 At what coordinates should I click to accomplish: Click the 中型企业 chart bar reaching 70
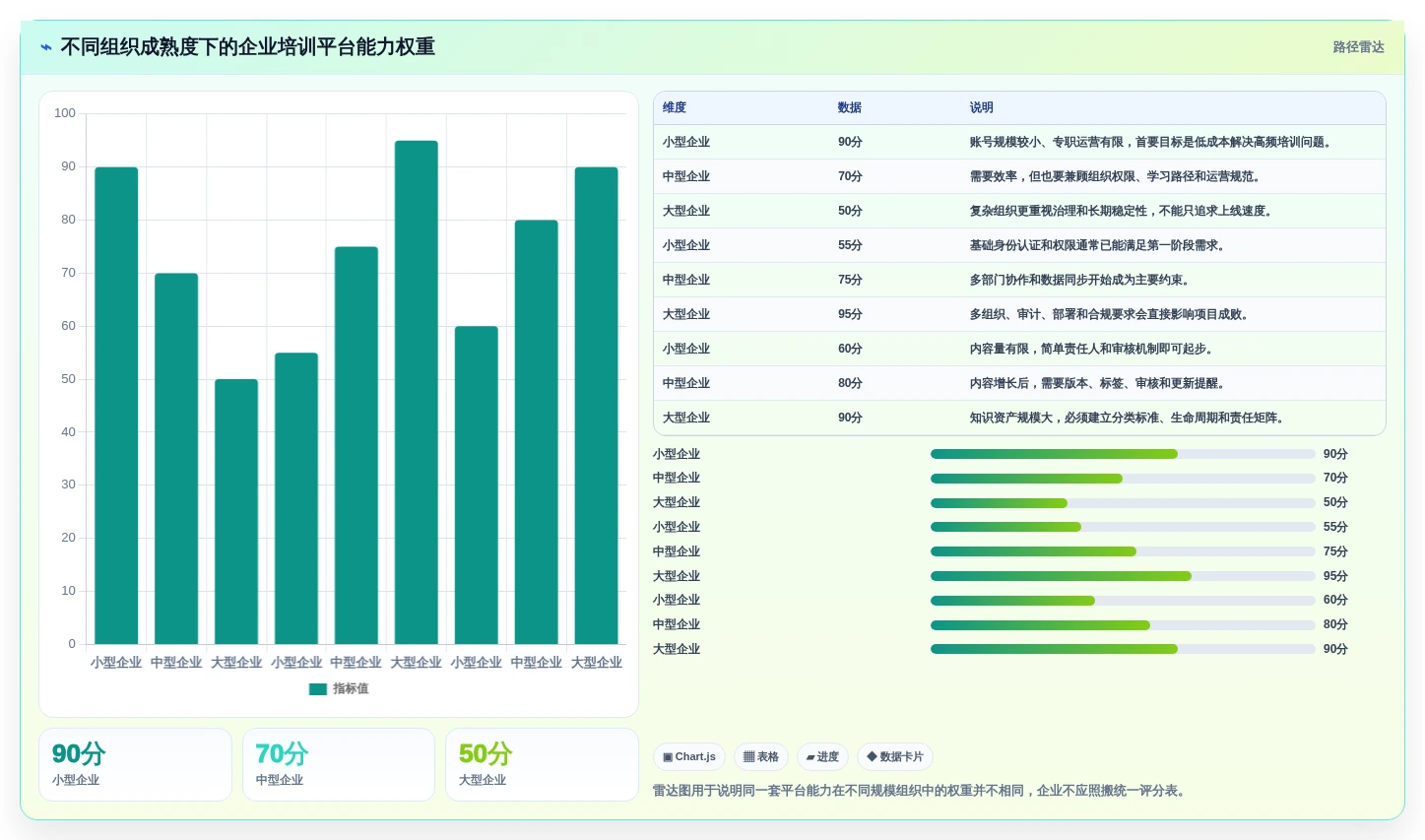[176, 459]
